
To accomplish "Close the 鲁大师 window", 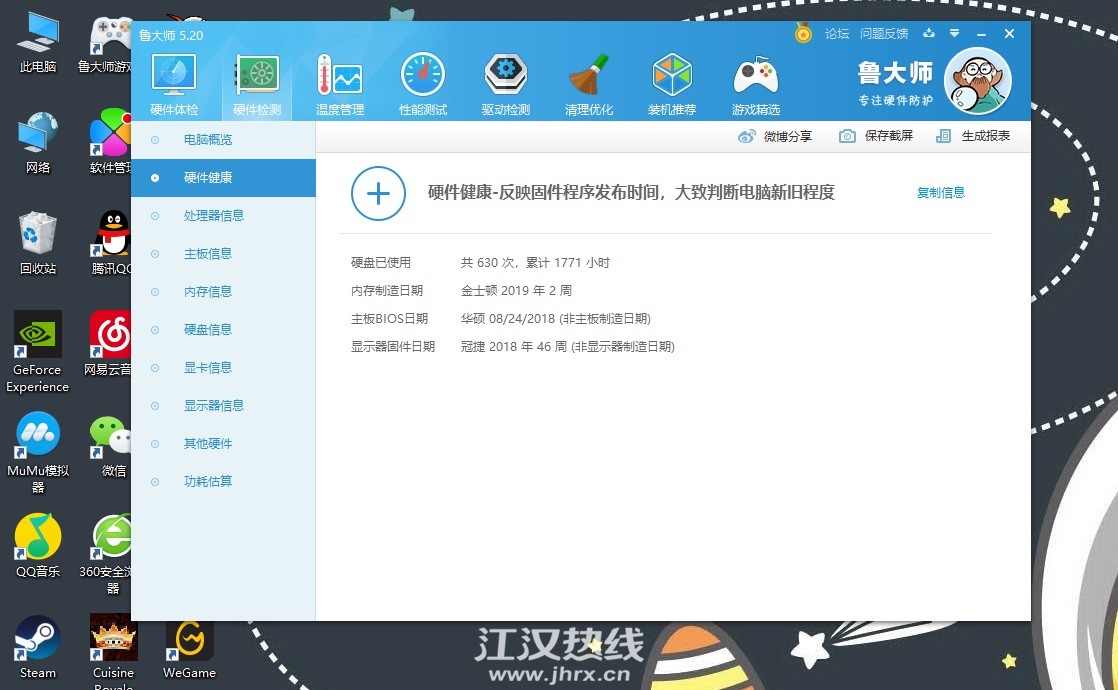I will click(x=1009, y=34).
